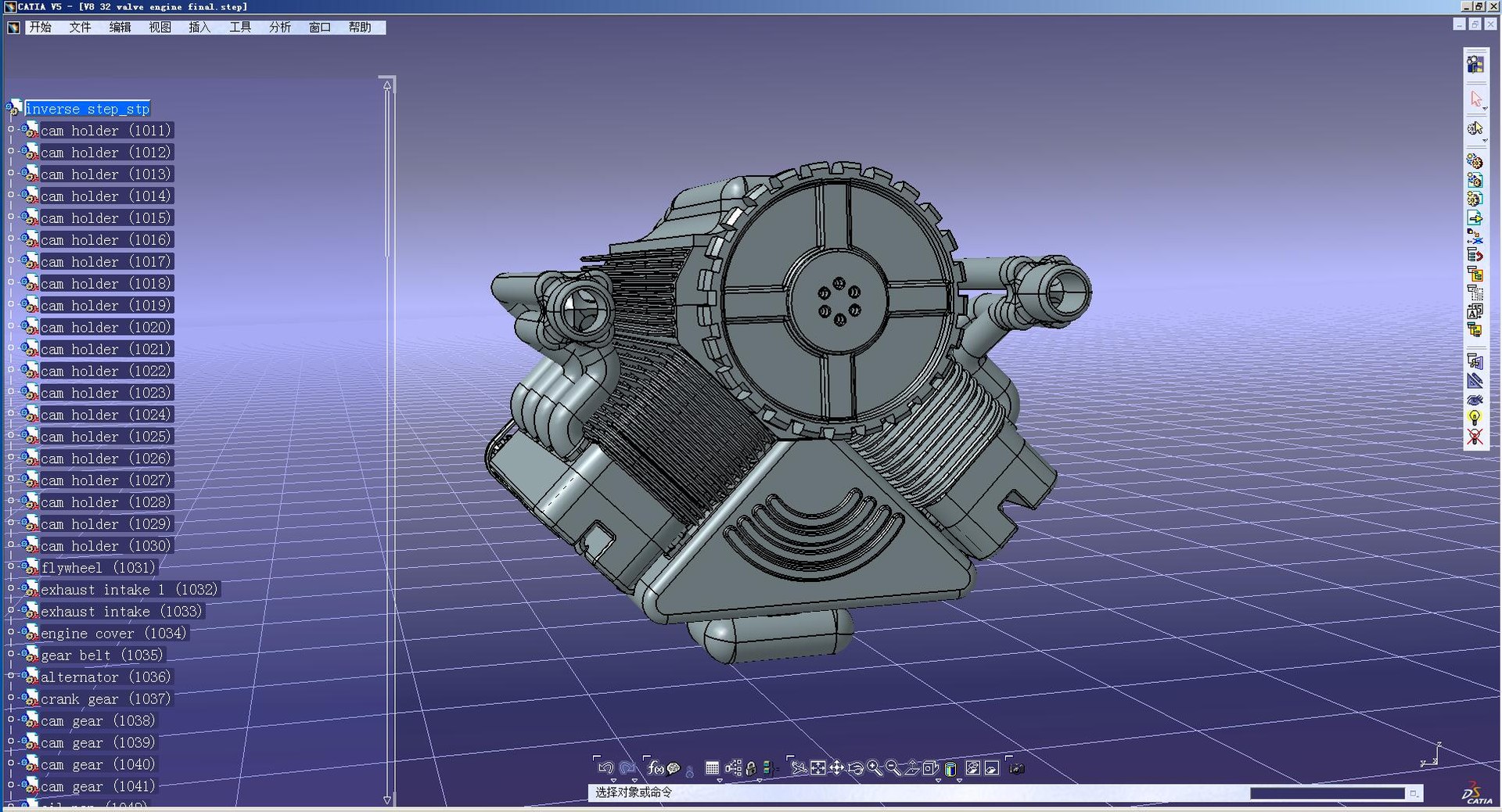Click the Undo icon in bottom toolbar

pyautogui.click(x=606, y=768)
